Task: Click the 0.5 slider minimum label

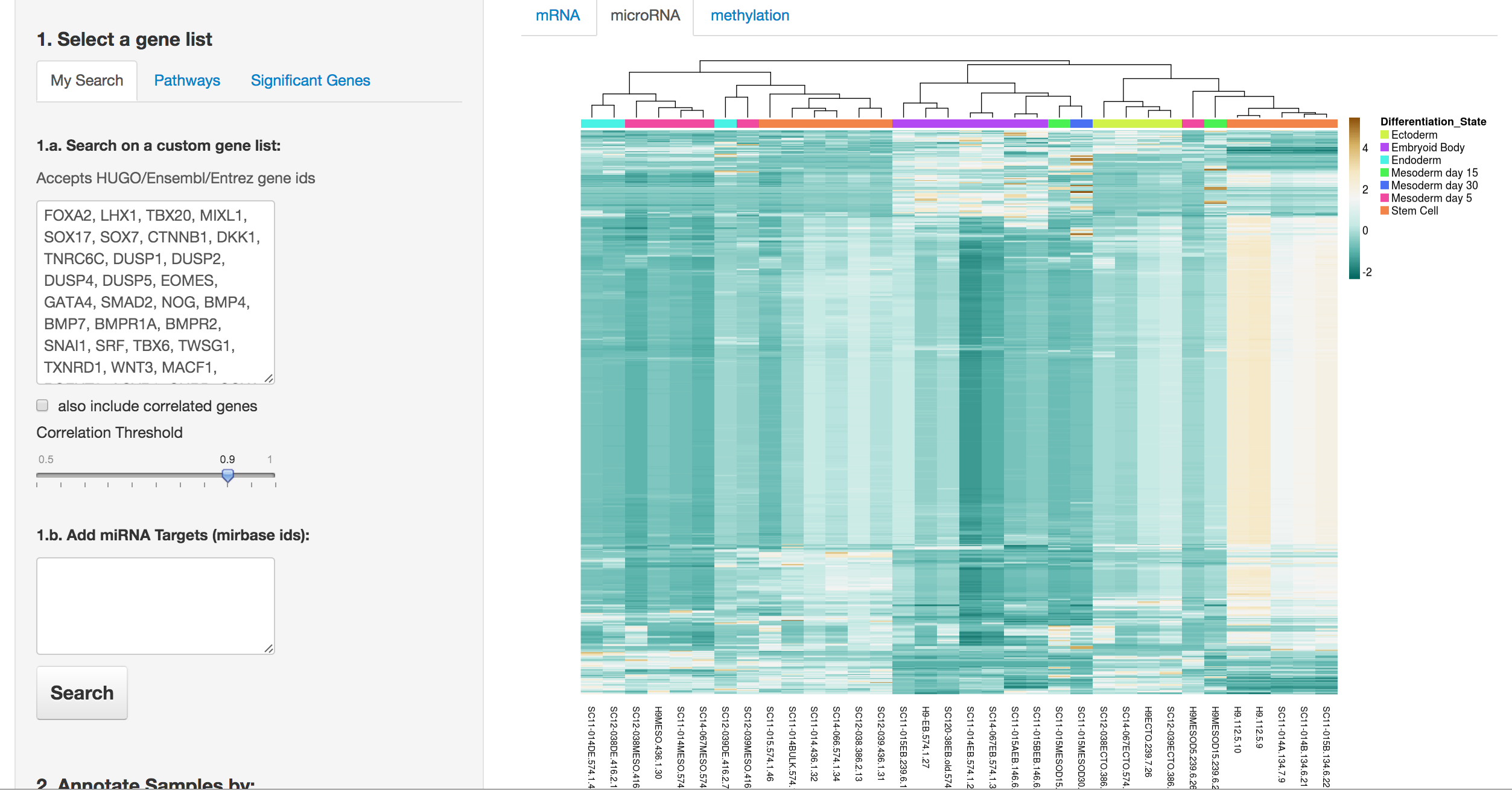Action: click(x=46, y=460)
